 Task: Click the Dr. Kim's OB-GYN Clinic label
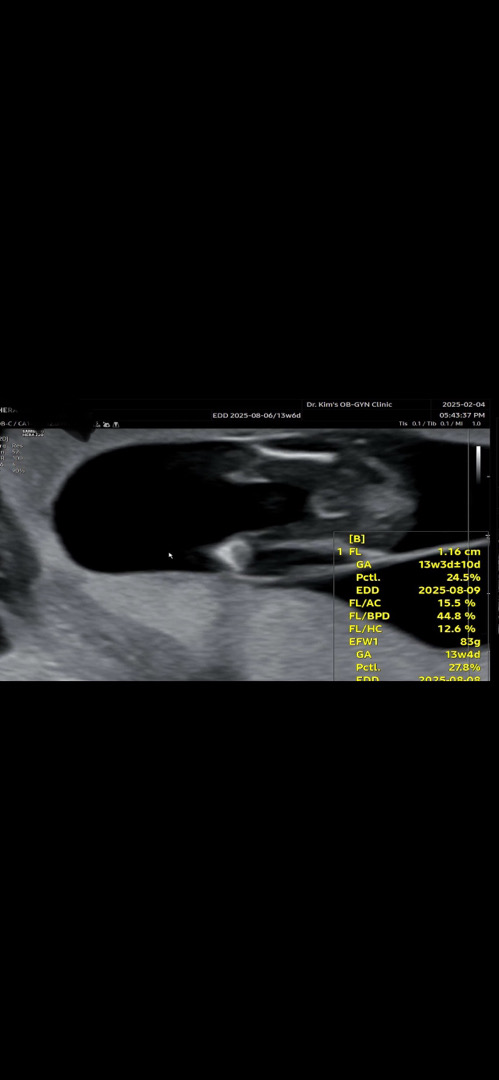pos(349,404)
